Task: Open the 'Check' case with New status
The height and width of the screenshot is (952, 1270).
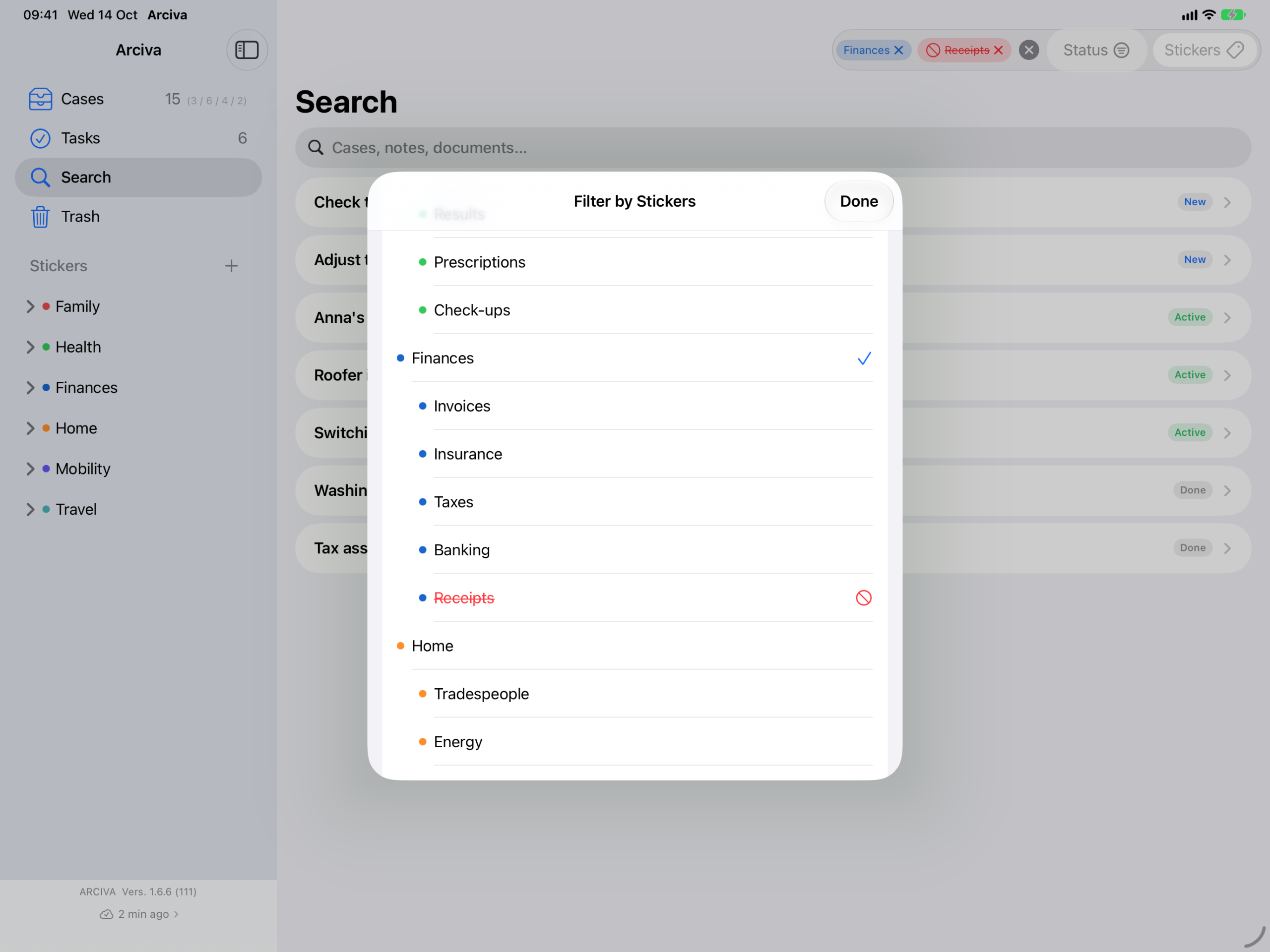Action: [x=773, y=202]
